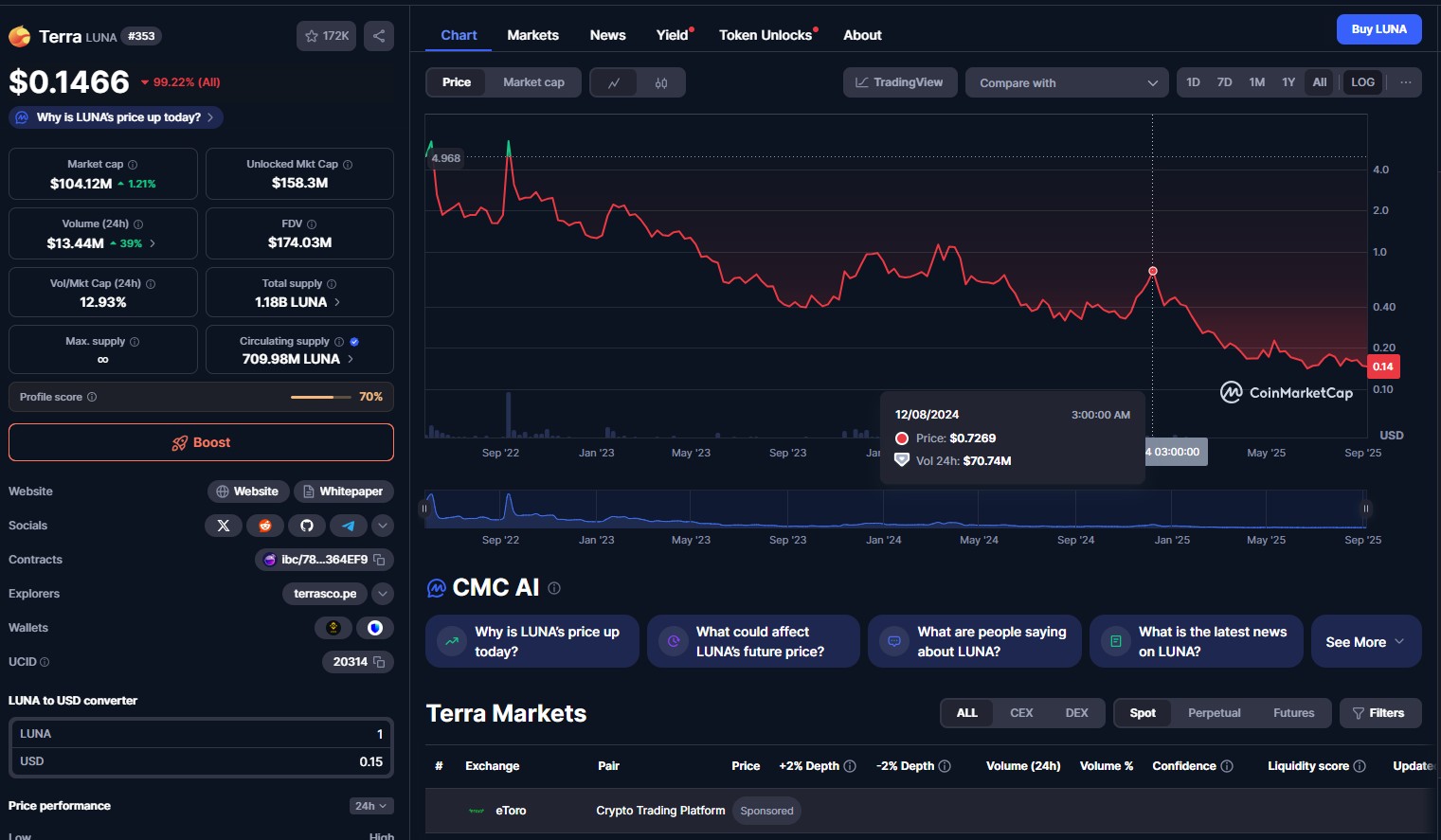The height and width of the screenshot is (840, 1441).
Task: Switch chart to Market cap view
Action: click(533, 82)
